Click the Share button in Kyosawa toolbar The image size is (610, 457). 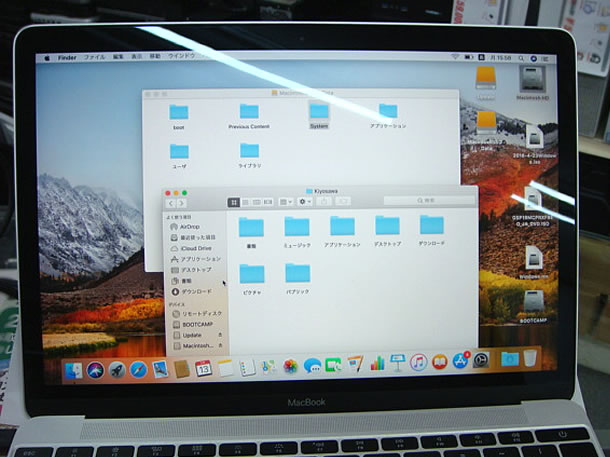[324, 201]
